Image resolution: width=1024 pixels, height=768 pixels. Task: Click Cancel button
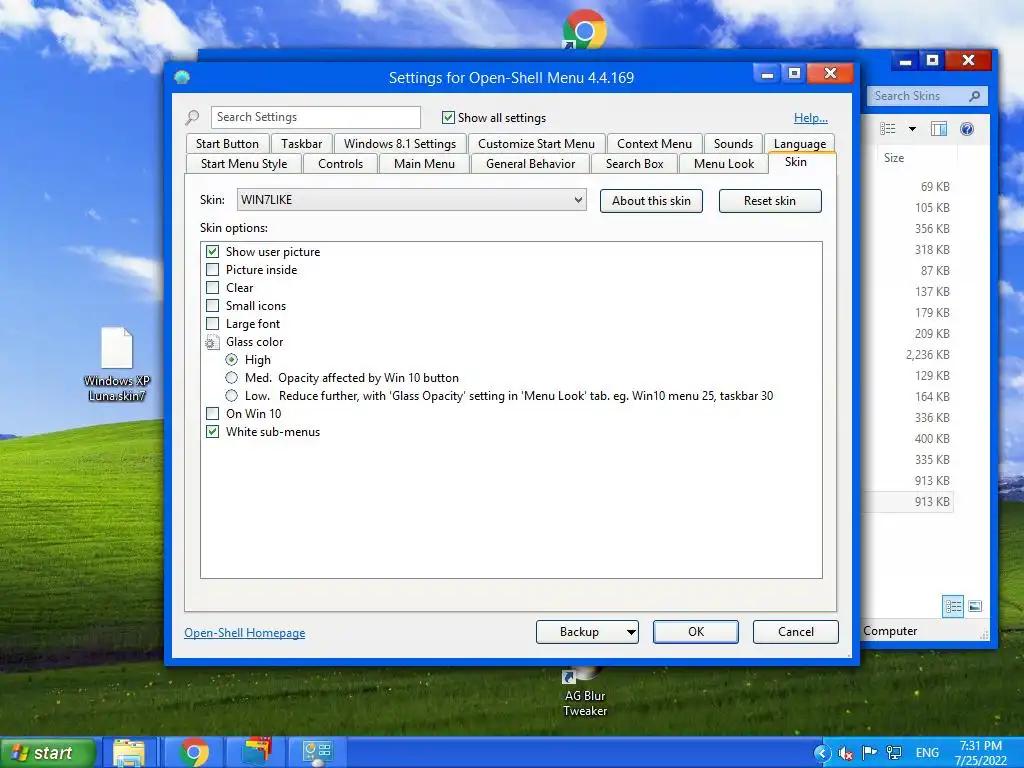pos(795,632)
